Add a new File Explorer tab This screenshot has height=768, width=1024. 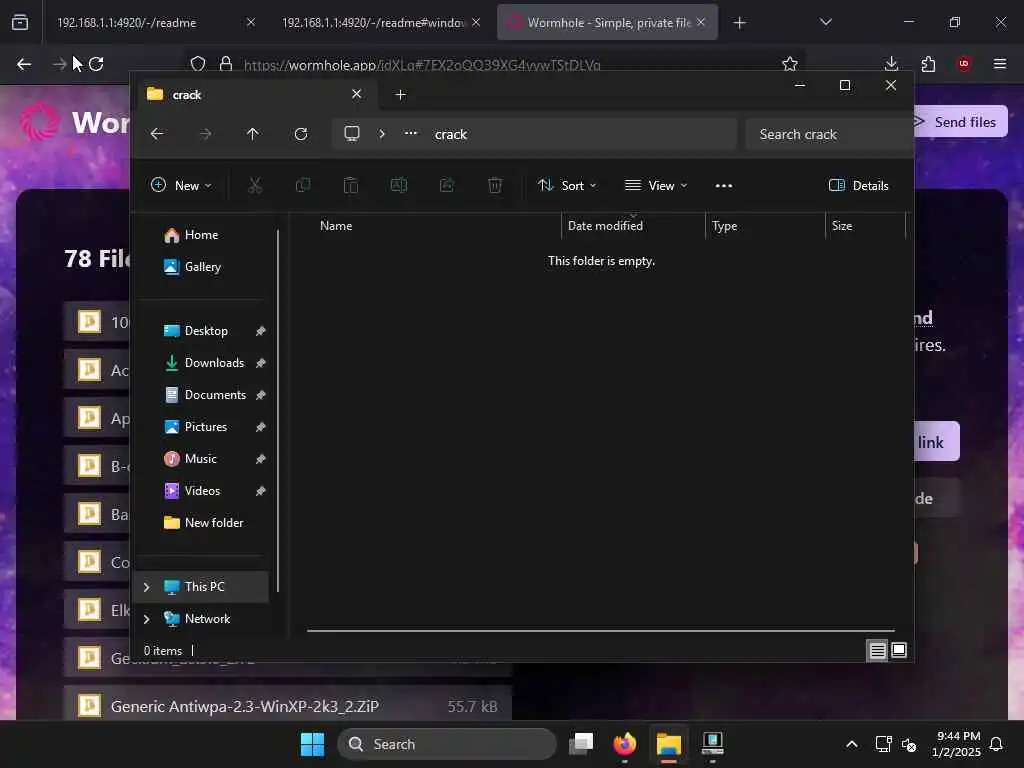[x=400, y=95]
